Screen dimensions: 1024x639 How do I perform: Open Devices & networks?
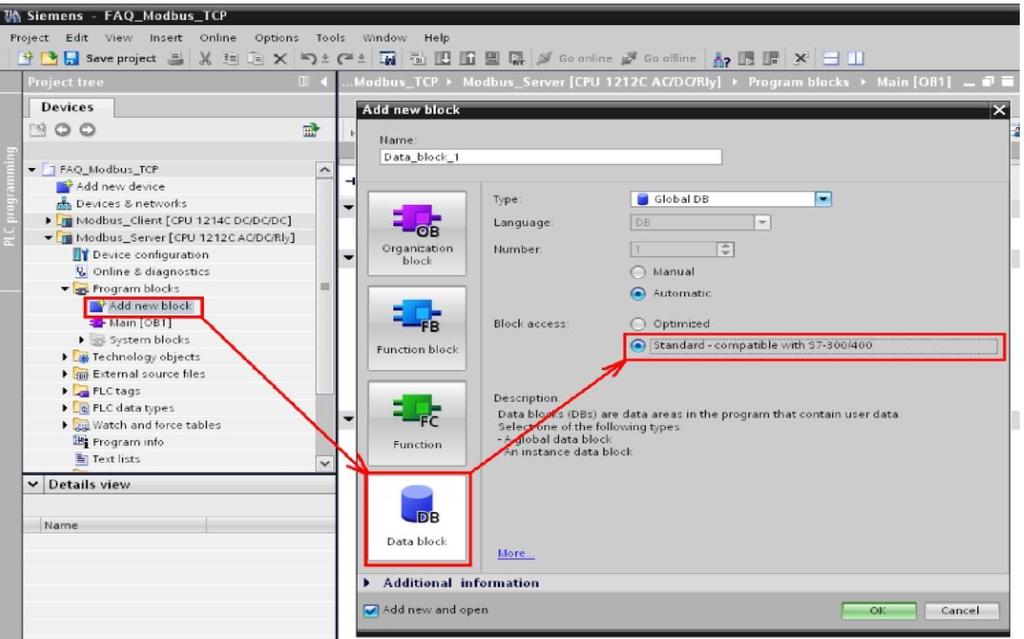131,204
